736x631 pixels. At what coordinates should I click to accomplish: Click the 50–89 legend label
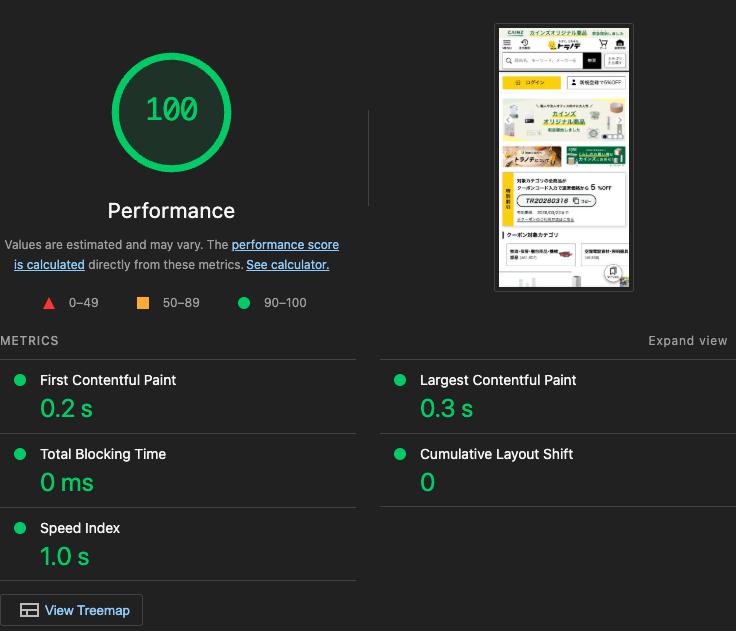pos(181,303)
